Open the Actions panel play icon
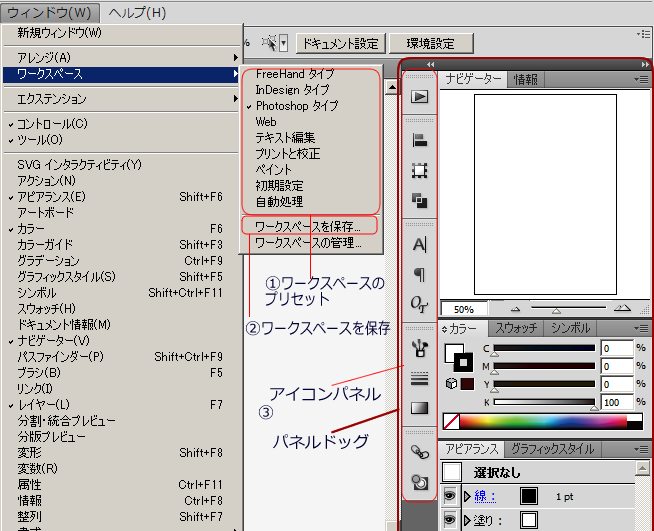This screenshot has height=531, width=654. [419, 97]
